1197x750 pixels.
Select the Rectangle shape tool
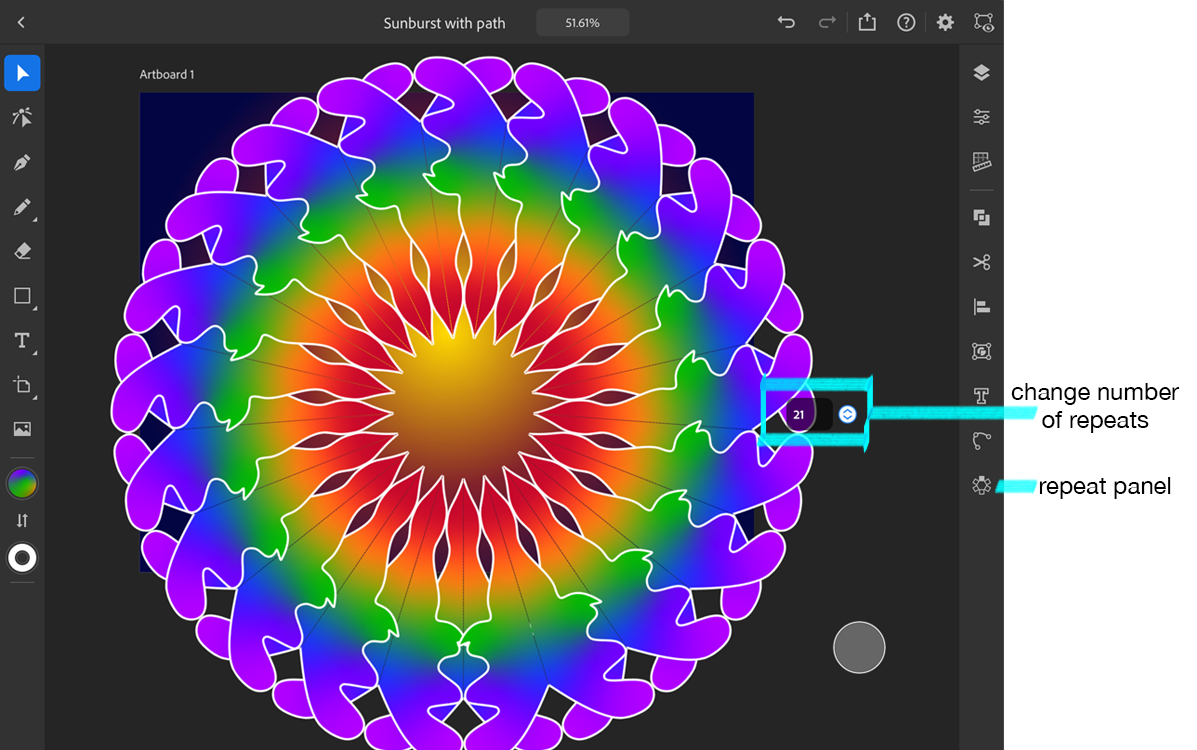pyautogui.click(x=20, y=295)
